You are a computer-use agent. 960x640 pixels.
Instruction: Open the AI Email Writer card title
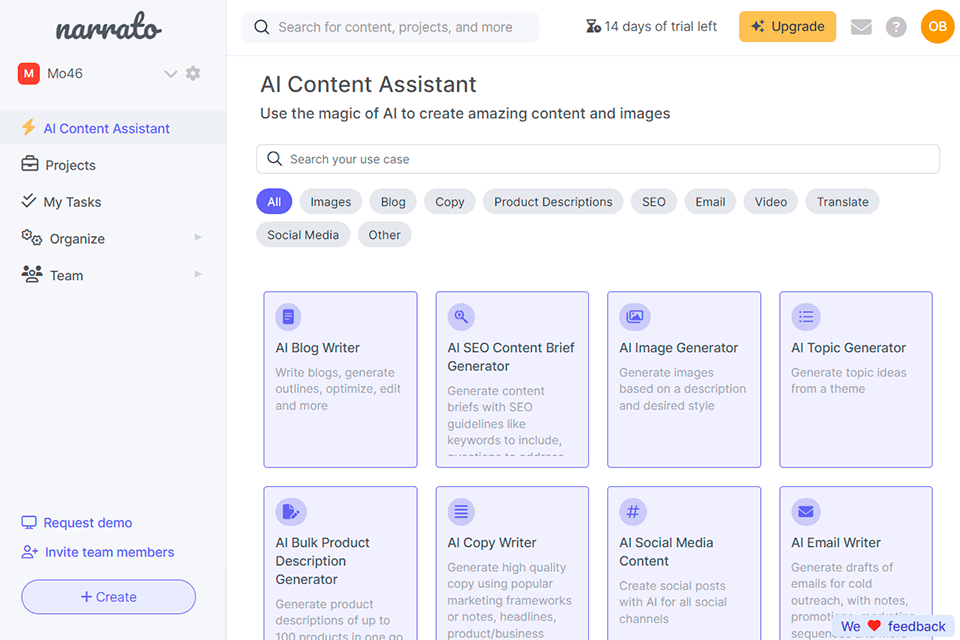[x=836, y=542]
